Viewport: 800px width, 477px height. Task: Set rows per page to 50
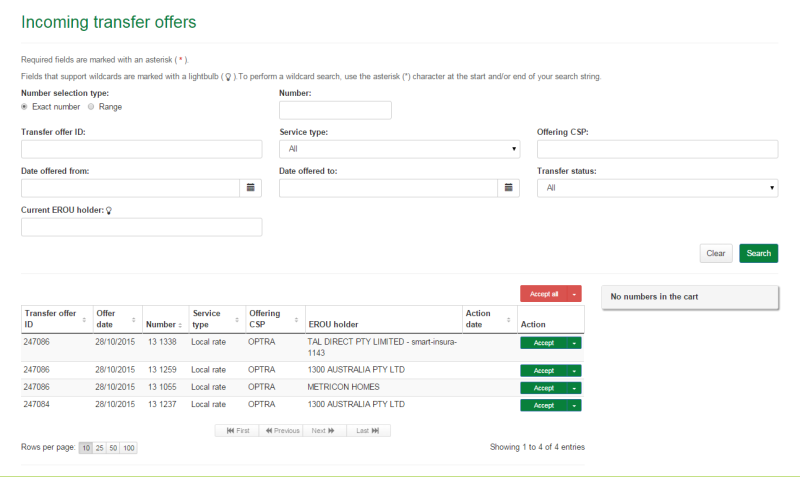click(113, 448)
